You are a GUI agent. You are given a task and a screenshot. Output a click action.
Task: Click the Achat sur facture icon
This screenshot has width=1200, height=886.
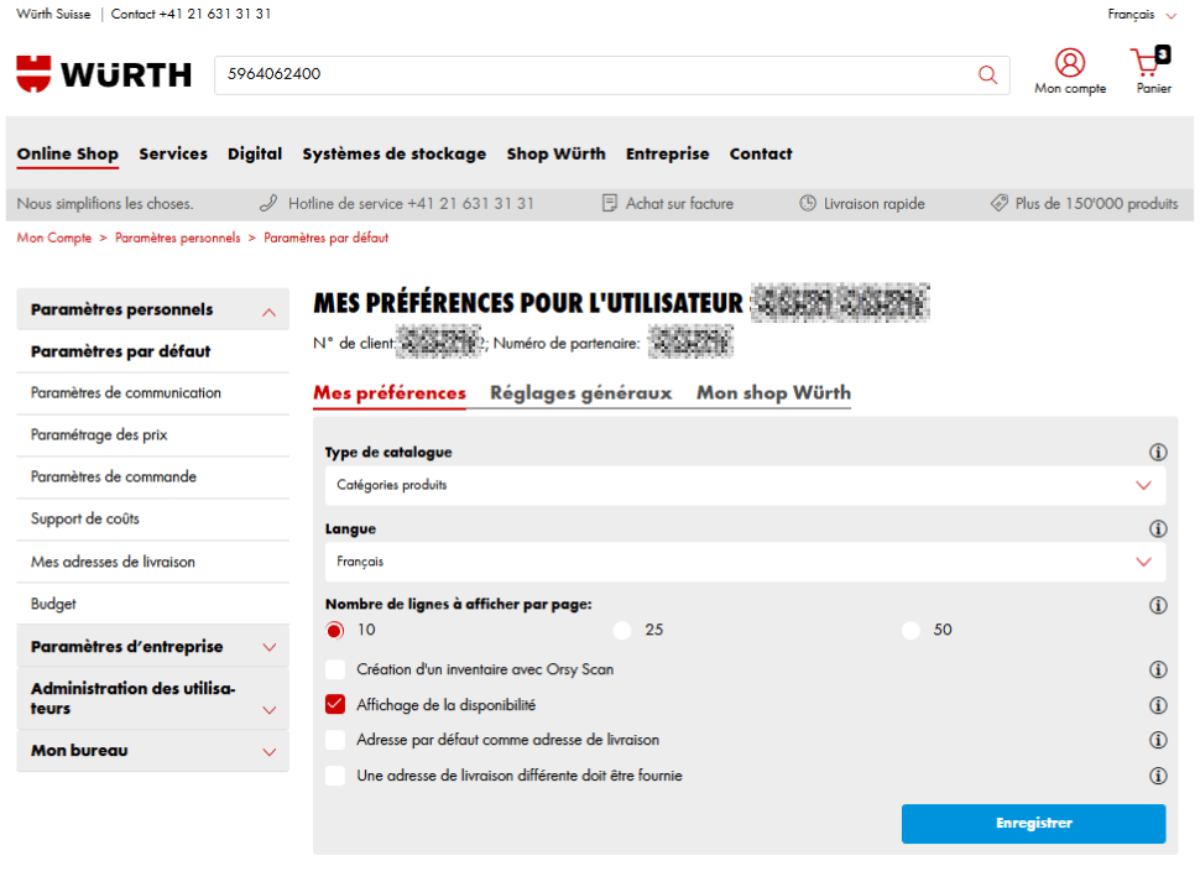[610, 203]
